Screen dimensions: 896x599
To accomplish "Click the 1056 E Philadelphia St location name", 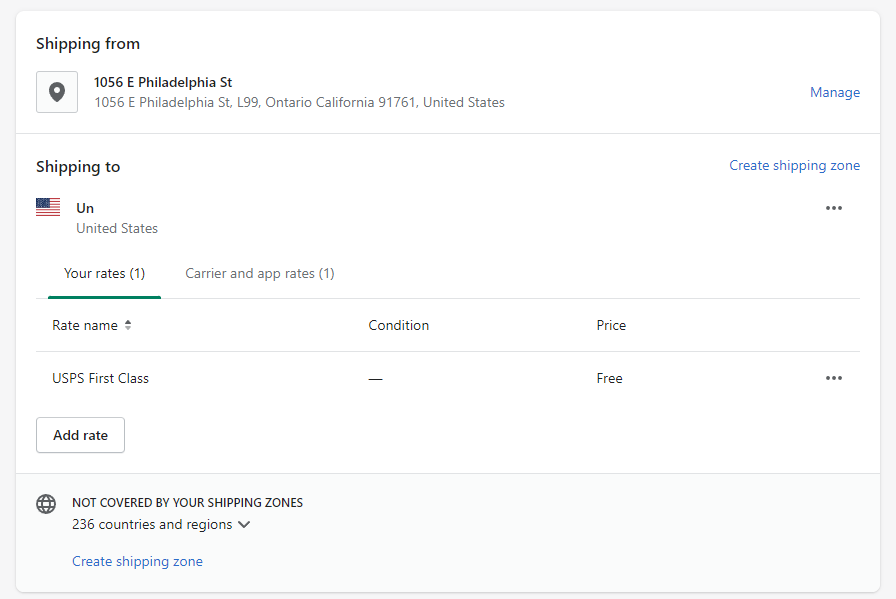I will 163,82.
